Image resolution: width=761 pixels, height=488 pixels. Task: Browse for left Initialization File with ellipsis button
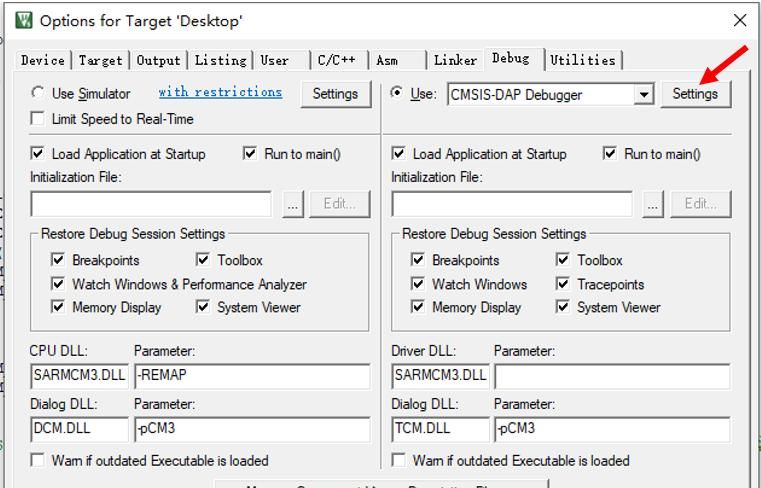point(293,204)
